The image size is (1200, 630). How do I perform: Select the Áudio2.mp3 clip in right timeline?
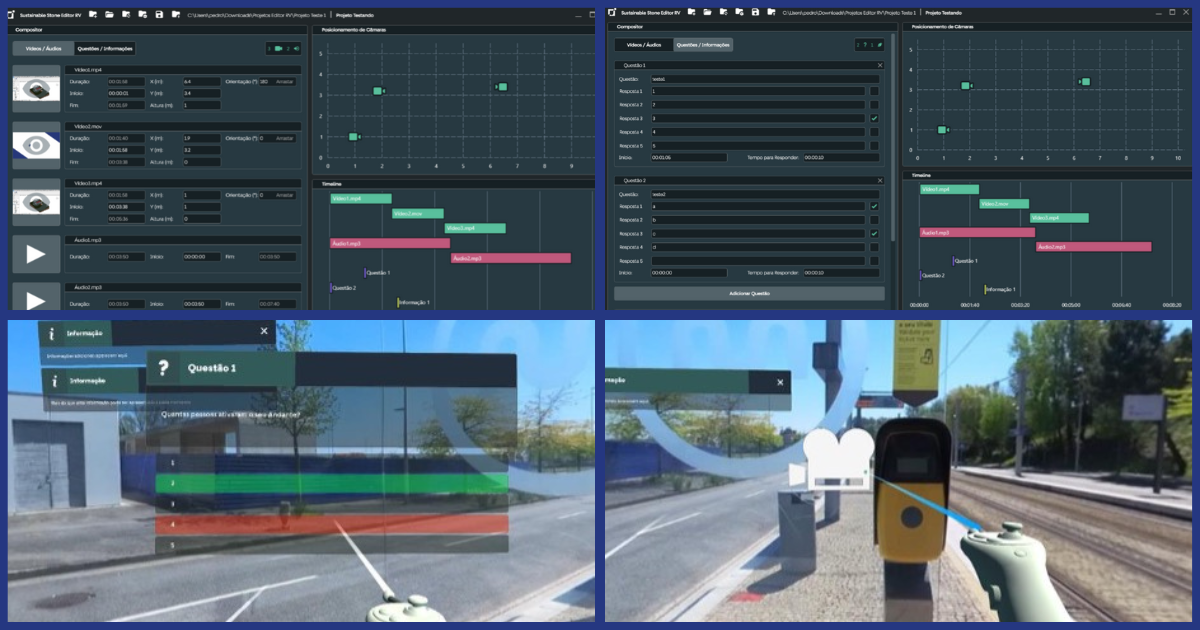[1093, 246]
